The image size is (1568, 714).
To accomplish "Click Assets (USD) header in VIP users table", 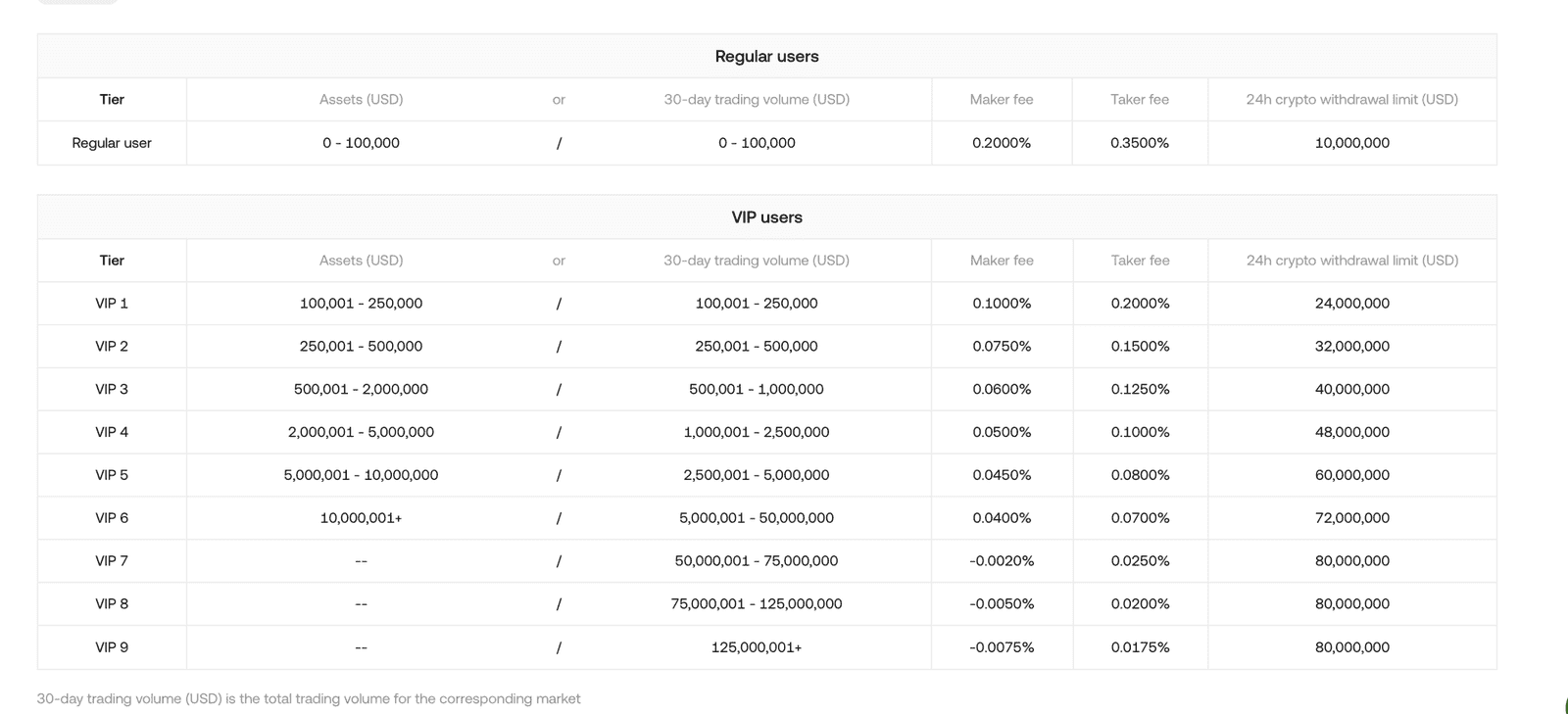I will point(361,261).
